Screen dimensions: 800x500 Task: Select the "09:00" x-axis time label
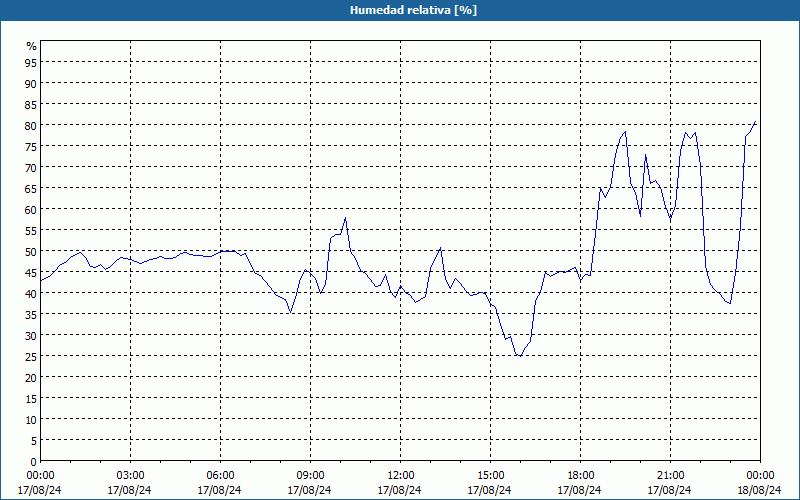pyautogui.click(x=310, y=476)
